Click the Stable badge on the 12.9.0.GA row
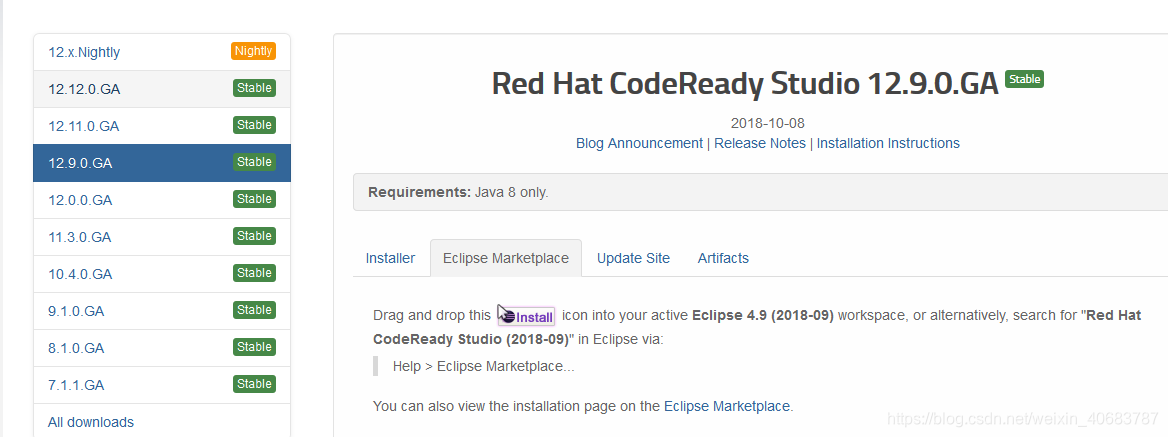Screen dimensions: 1168x437 (x=254, y=162)
